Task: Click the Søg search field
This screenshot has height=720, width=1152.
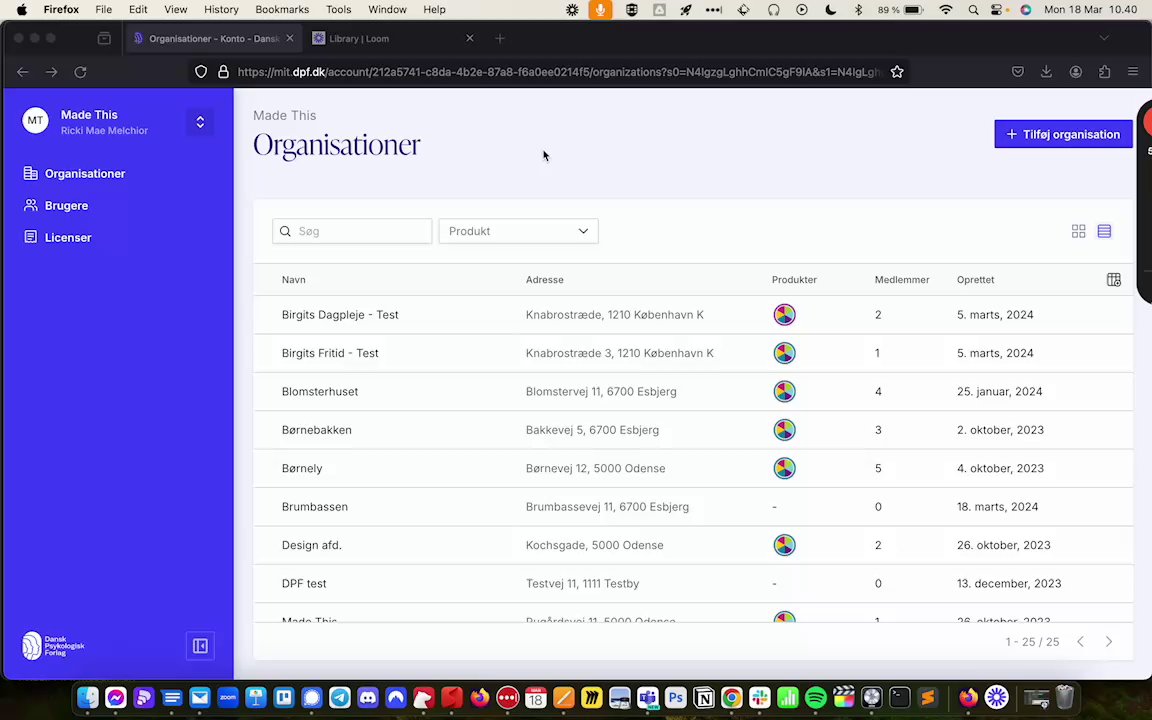Action: pos(352,231)
